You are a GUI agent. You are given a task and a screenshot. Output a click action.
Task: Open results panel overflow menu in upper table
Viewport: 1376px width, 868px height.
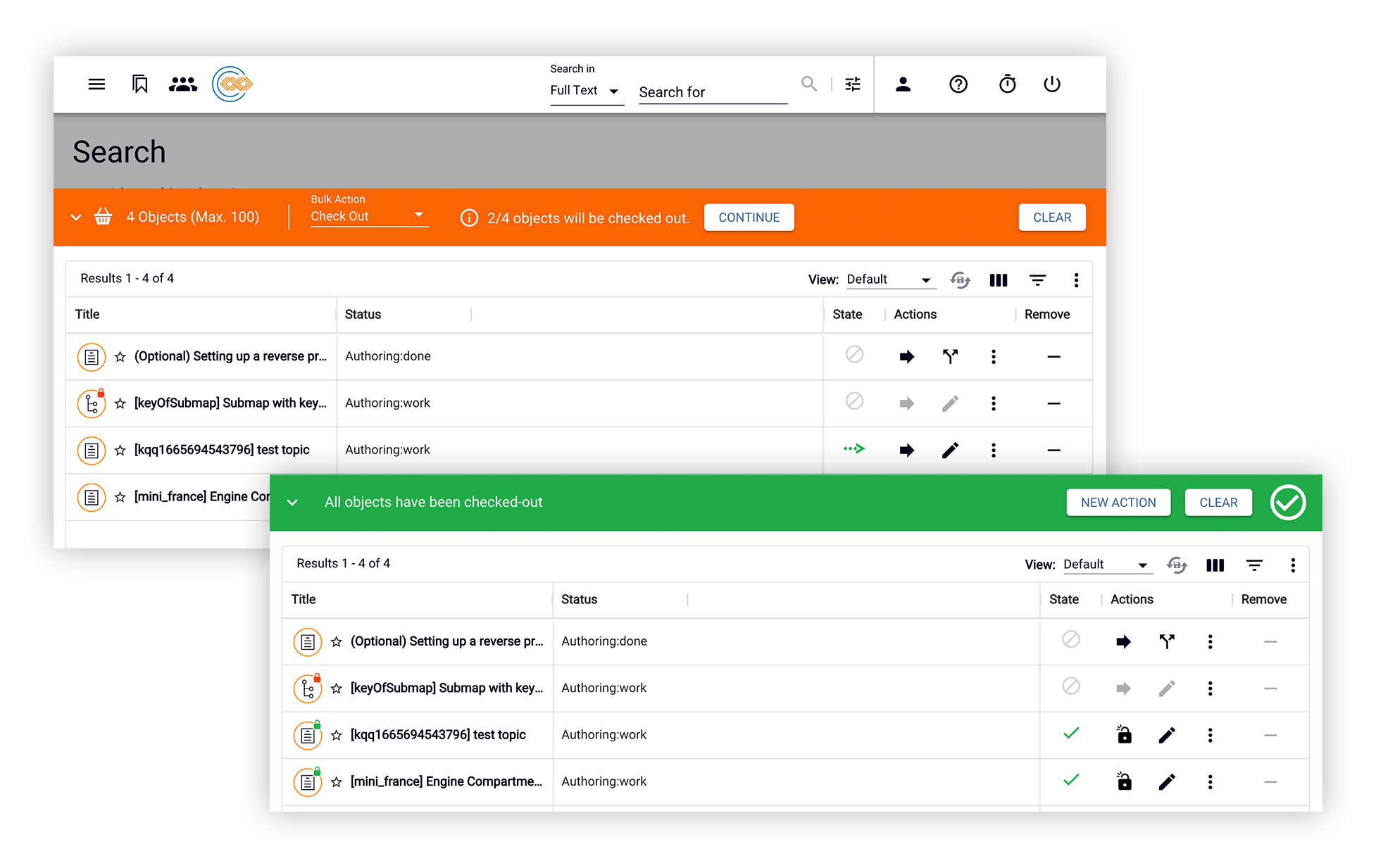click(1076, 280)
